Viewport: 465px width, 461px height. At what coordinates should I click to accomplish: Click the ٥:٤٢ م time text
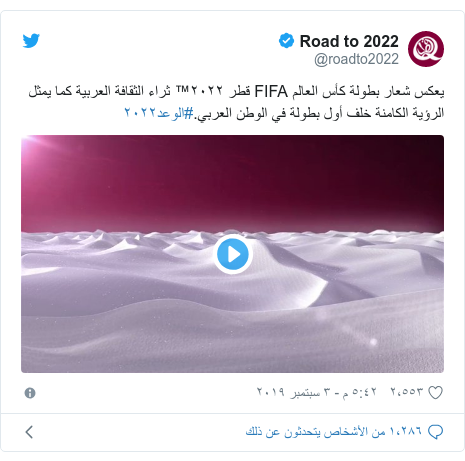(359, 392)
